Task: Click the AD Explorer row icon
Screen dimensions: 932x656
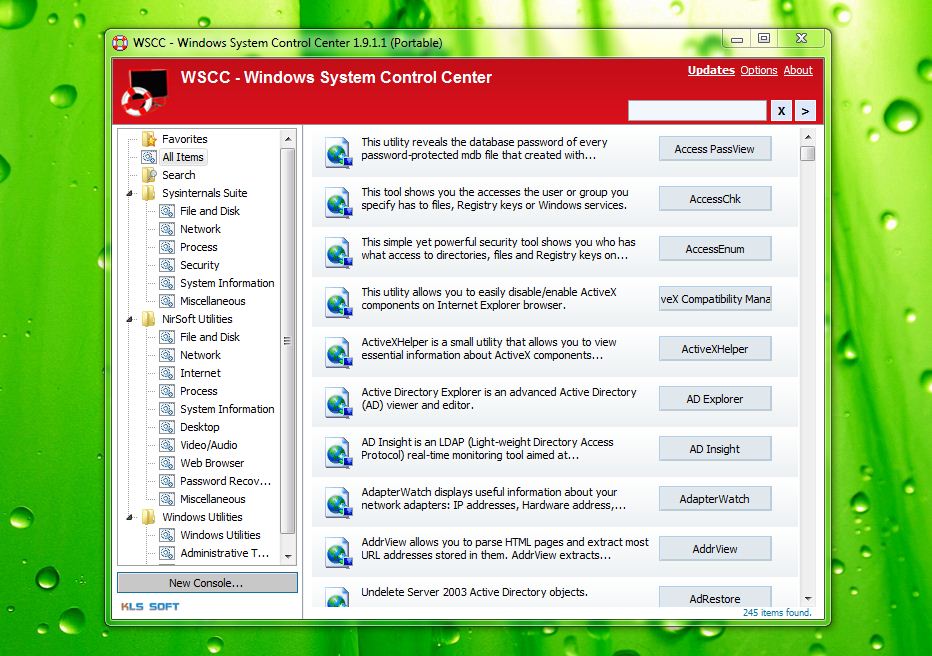Action: (x=339, y=403)
